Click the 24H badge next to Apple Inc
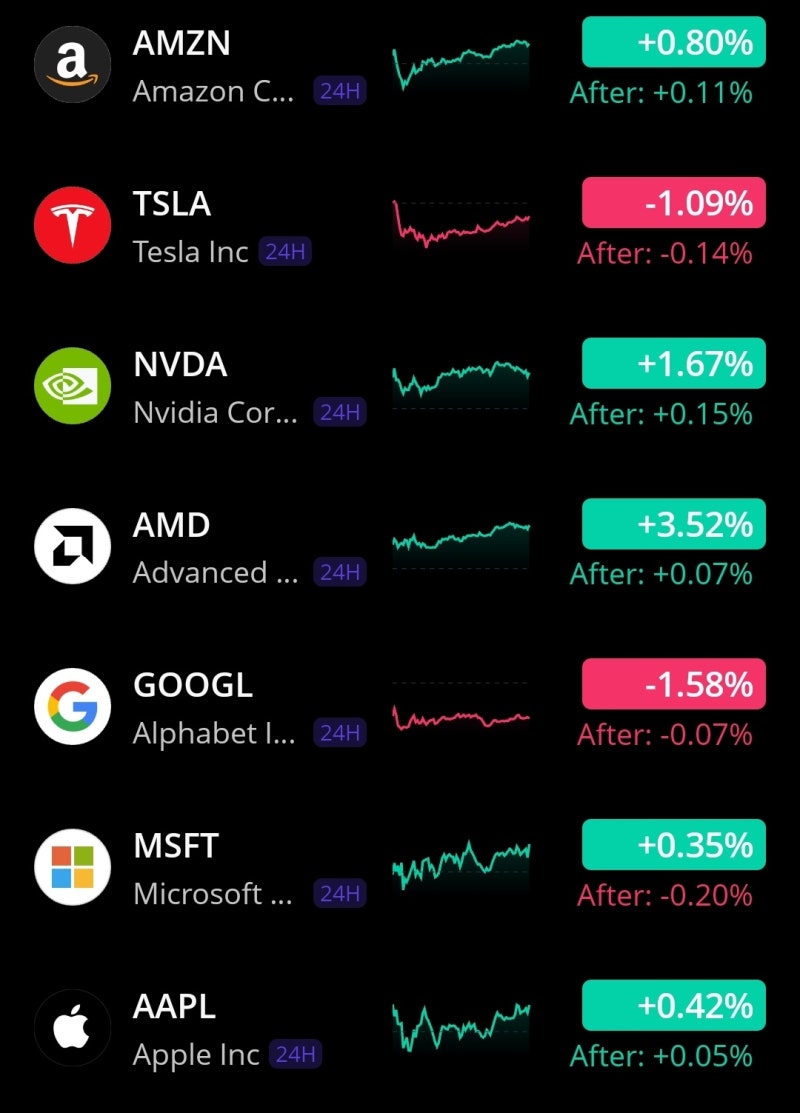The image size is (800, 1113). tap(296, 1054)
